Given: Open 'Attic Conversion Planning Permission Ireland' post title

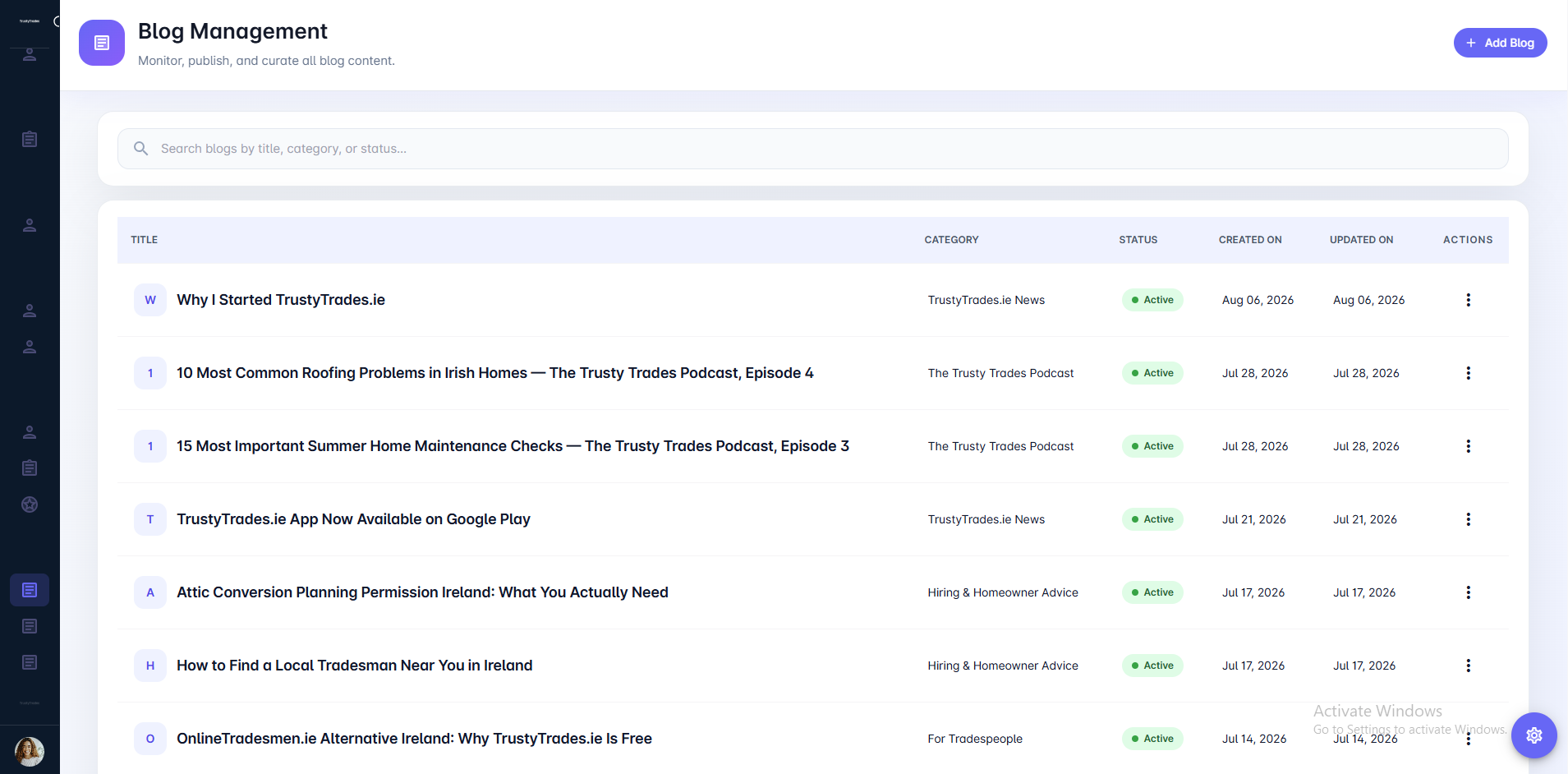Looking at the screenshot, I should pos(422,592).
